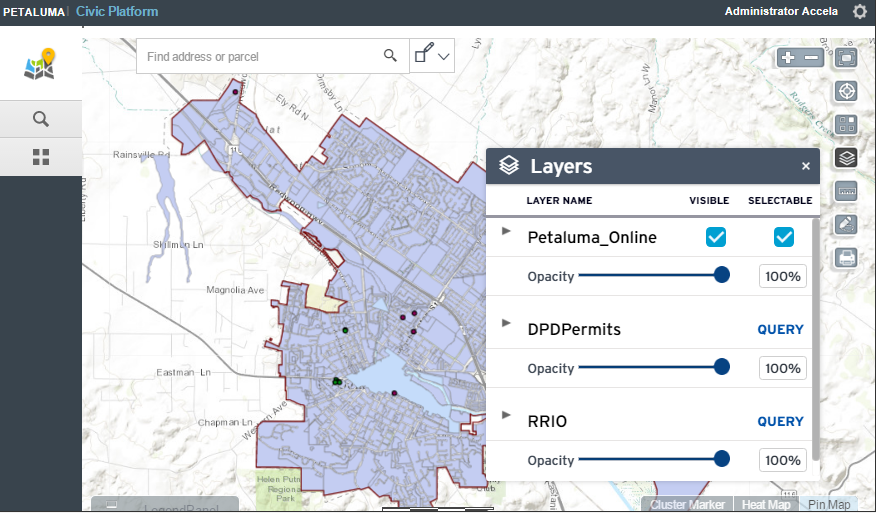Uncheck Petaluma_Online visible checkbox
This screenshot has height=513, width=876.
click(716, 237)
